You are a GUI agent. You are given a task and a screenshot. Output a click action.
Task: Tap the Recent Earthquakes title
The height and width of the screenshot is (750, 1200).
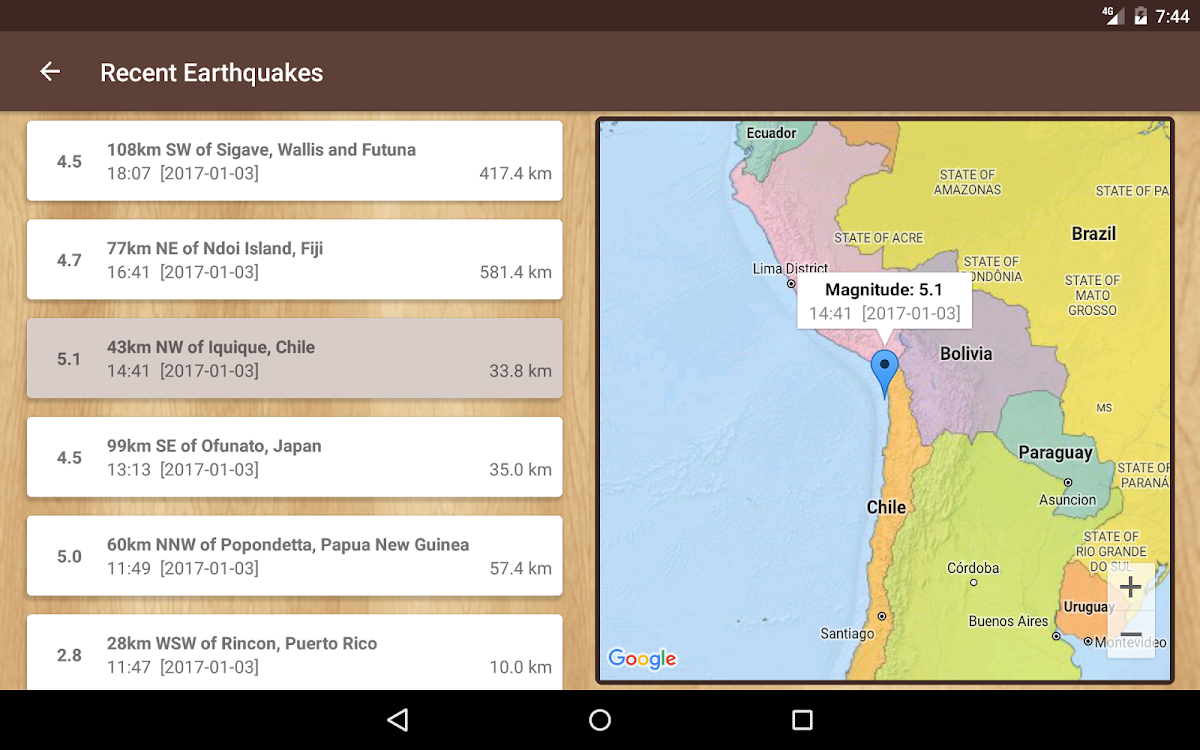pyautogui.click(x=212, y=73)
